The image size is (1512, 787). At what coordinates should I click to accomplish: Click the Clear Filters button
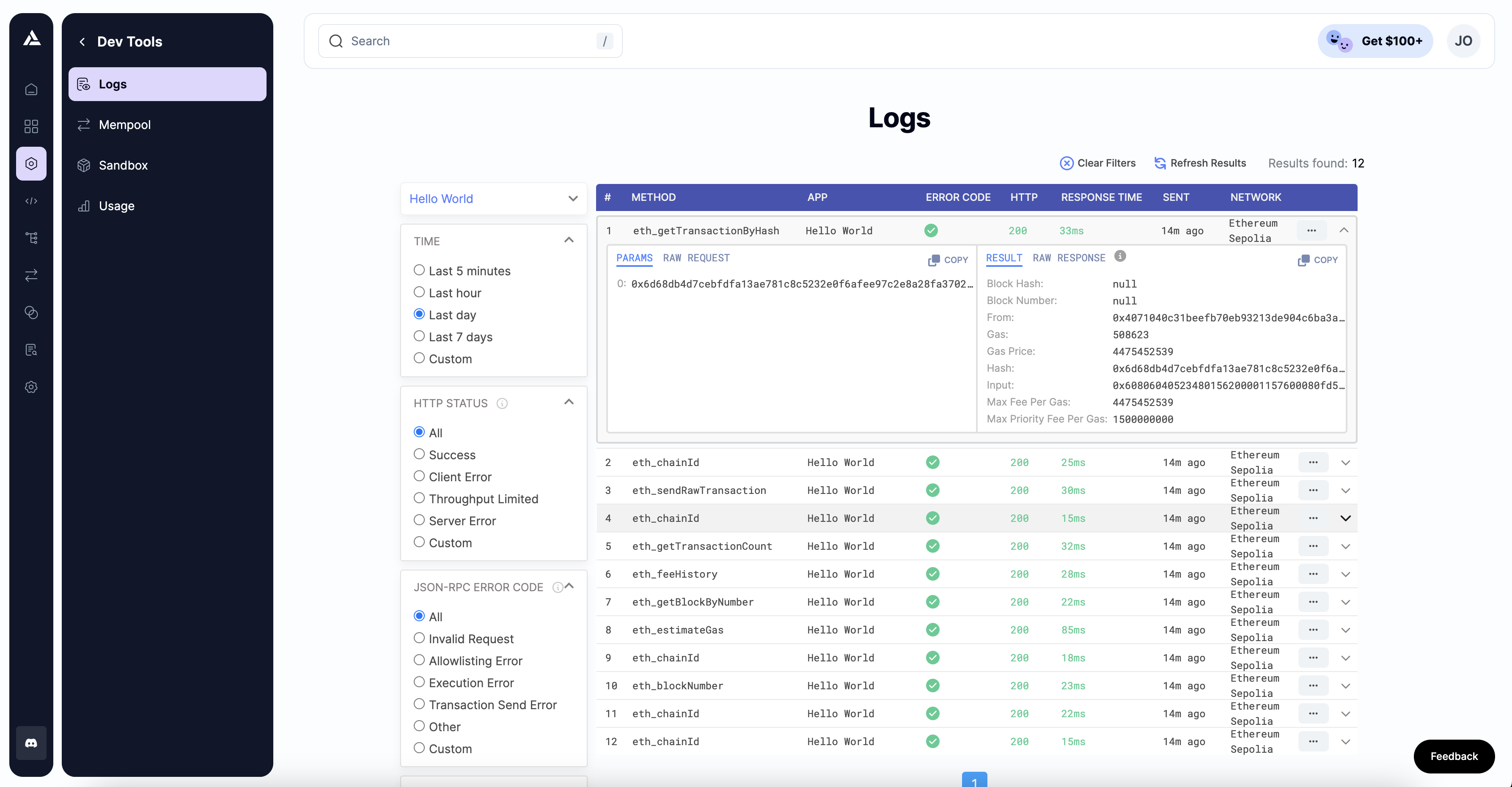1097,163
